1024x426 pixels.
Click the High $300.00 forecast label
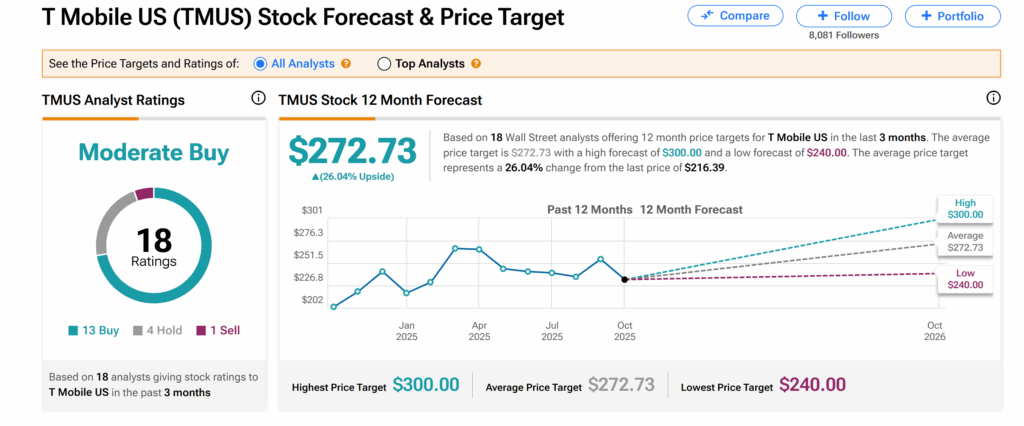964,208
